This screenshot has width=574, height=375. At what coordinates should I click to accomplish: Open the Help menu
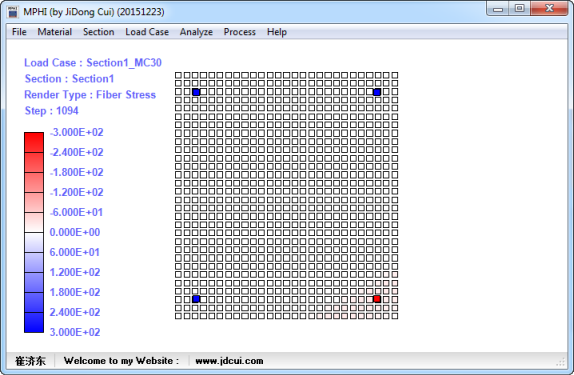[x=277, y=32]
